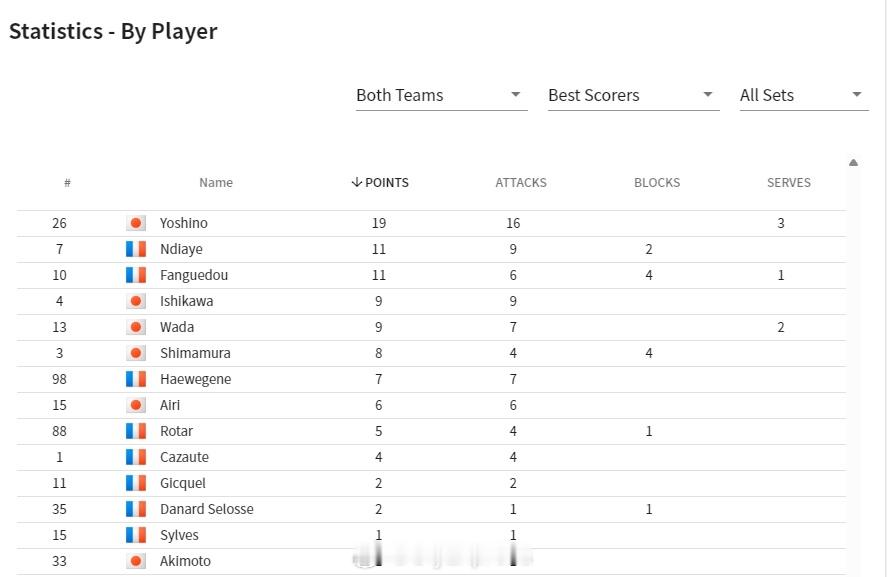887x577 pixels.
Task: Click the Japan flag next to Shimamura
Action: tap(136, 353)
